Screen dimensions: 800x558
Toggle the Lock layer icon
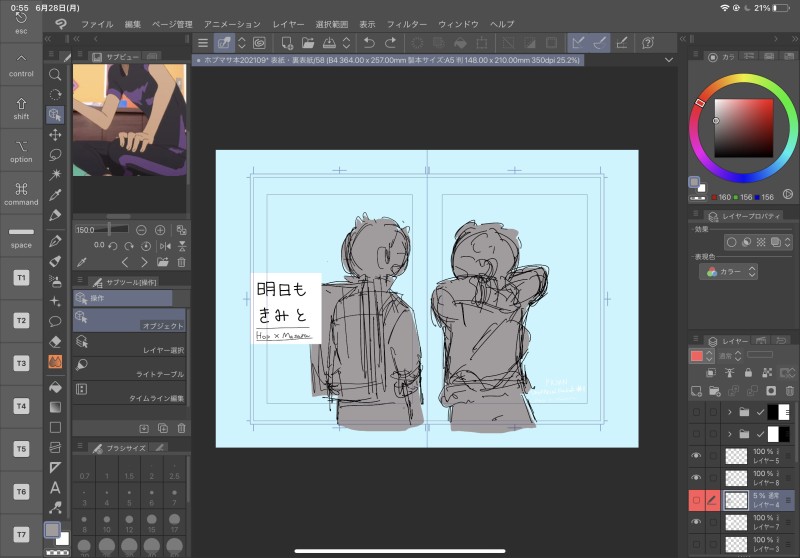(x=748, y=373)
